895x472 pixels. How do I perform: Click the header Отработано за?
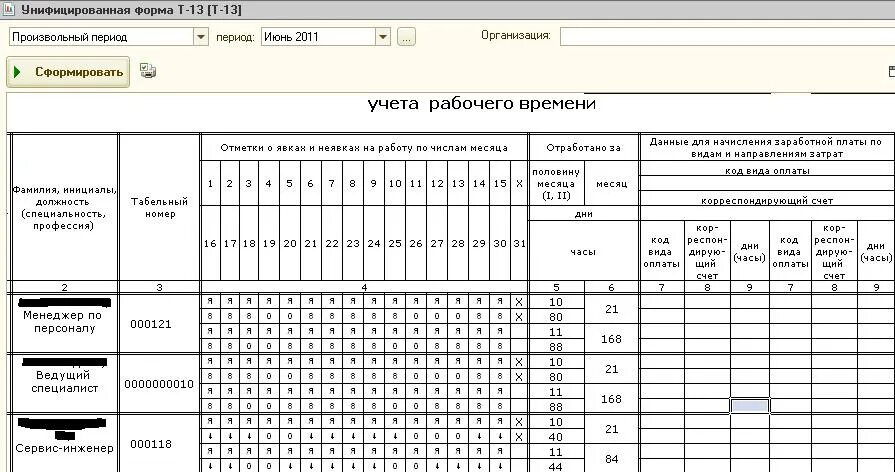pos(583,148)
